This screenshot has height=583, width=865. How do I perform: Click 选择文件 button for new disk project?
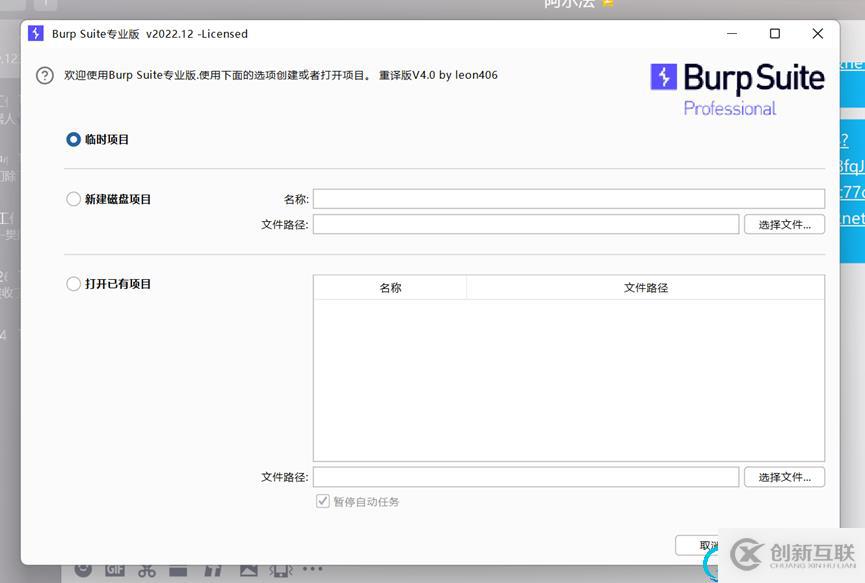[784, 224]
